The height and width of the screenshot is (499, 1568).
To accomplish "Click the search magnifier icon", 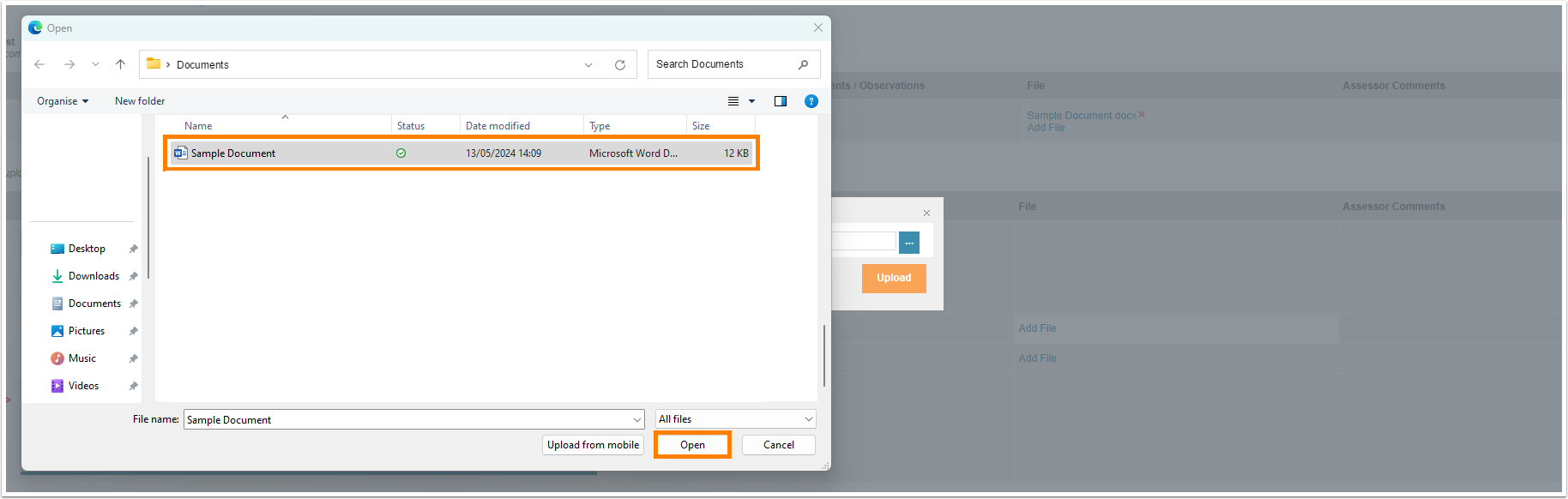I will coord(803,64).
